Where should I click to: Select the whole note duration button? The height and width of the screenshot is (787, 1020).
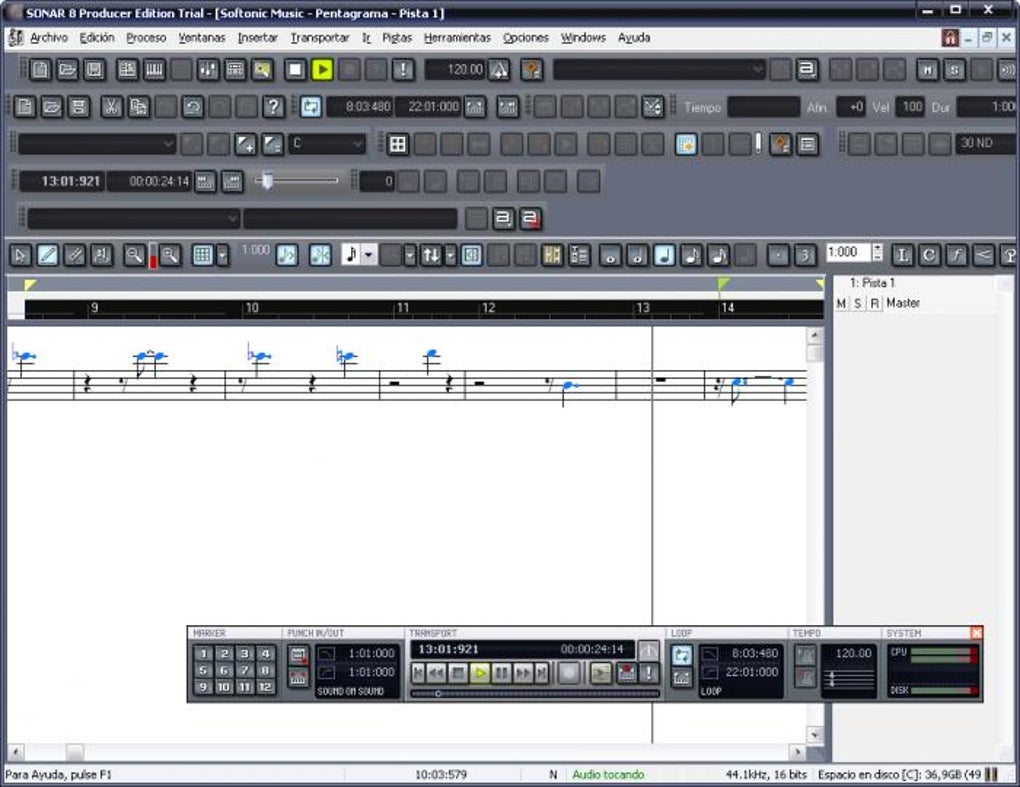(610, 255)
